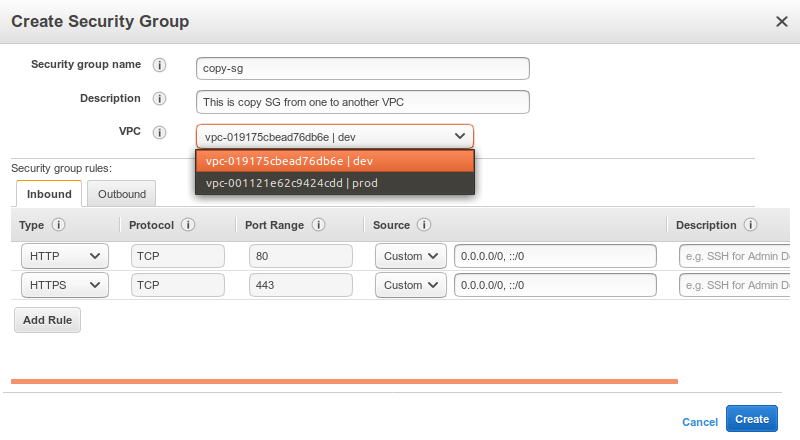The width and height of the screenshot is (800, 440).
Task: Click info icon in Source column header
Action: [x=424, y=226]
